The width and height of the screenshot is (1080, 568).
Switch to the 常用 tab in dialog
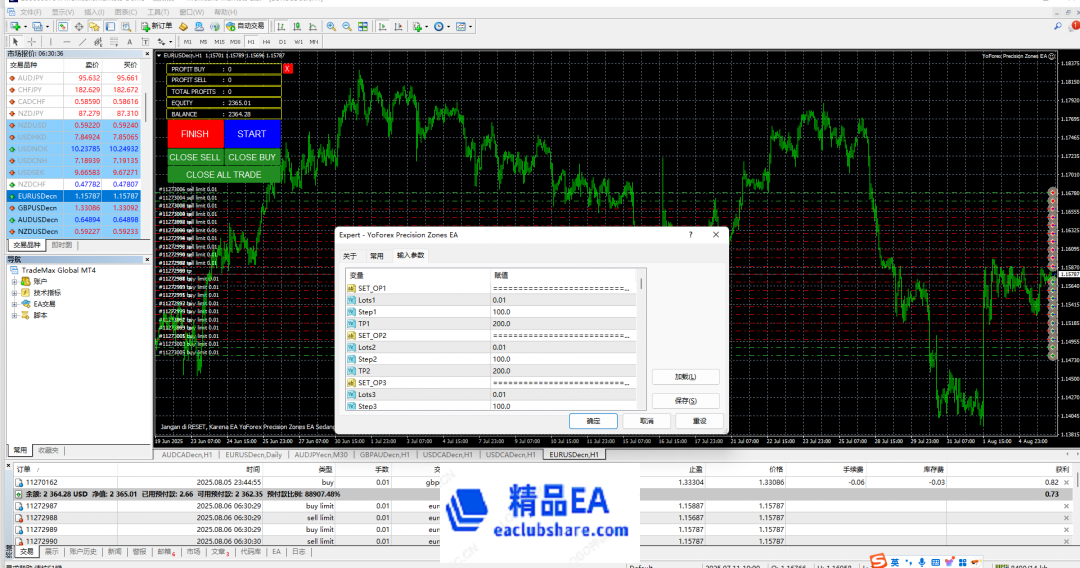coord(377,255)
